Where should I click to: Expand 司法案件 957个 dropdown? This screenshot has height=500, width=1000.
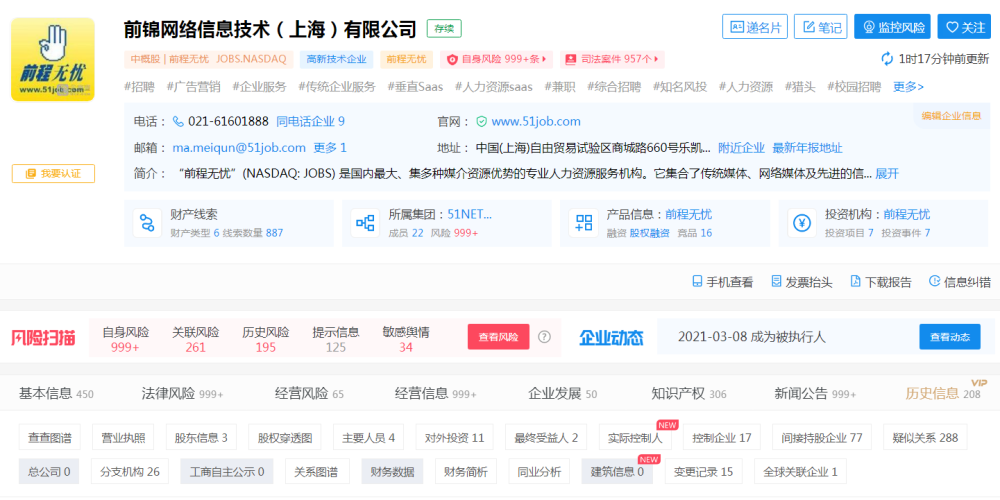tap(612, 59)
